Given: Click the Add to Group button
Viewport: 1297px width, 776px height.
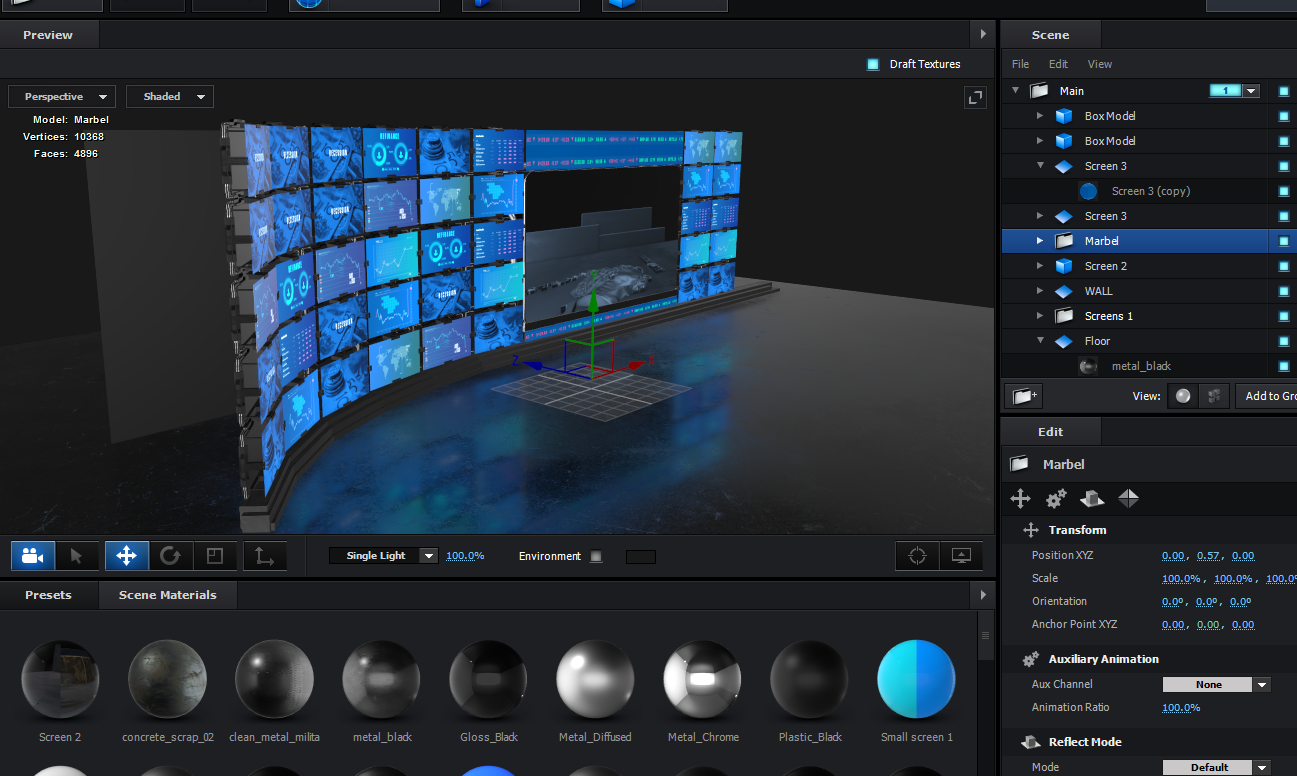Looking at the screenshot, I should tap(1266, 396).
